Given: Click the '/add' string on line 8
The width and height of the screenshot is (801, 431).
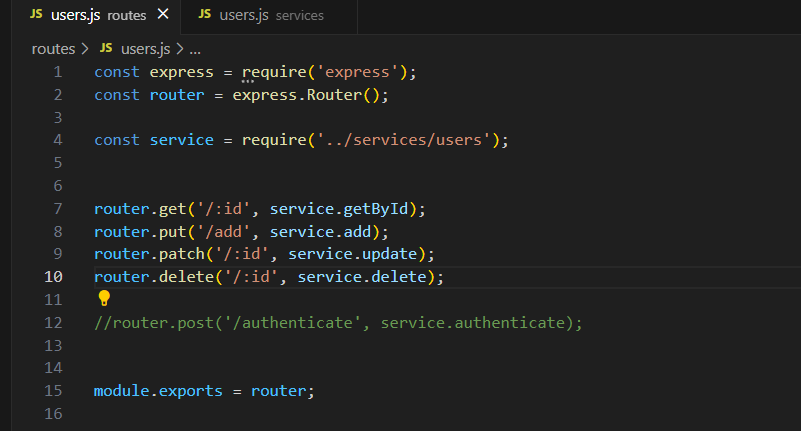Looking at the screenshot, I should click(x=223, y=232).
